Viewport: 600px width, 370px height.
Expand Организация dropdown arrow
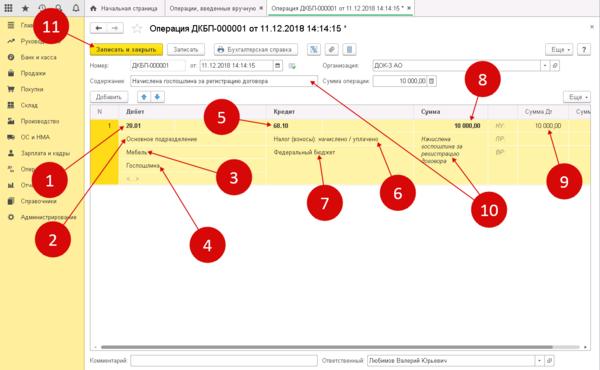545,66
